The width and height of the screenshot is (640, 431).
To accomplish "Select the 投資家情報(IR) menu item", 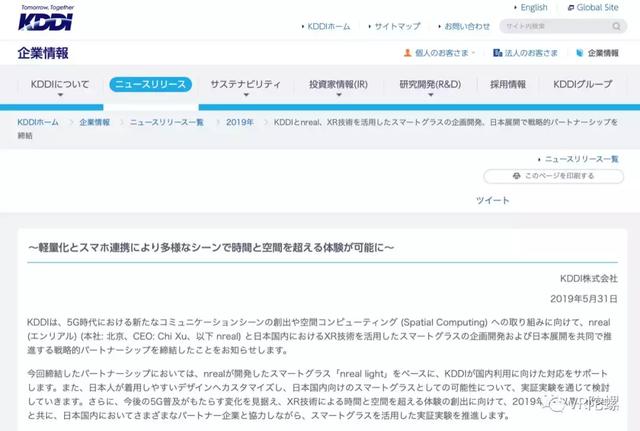I will coord(338,84).
